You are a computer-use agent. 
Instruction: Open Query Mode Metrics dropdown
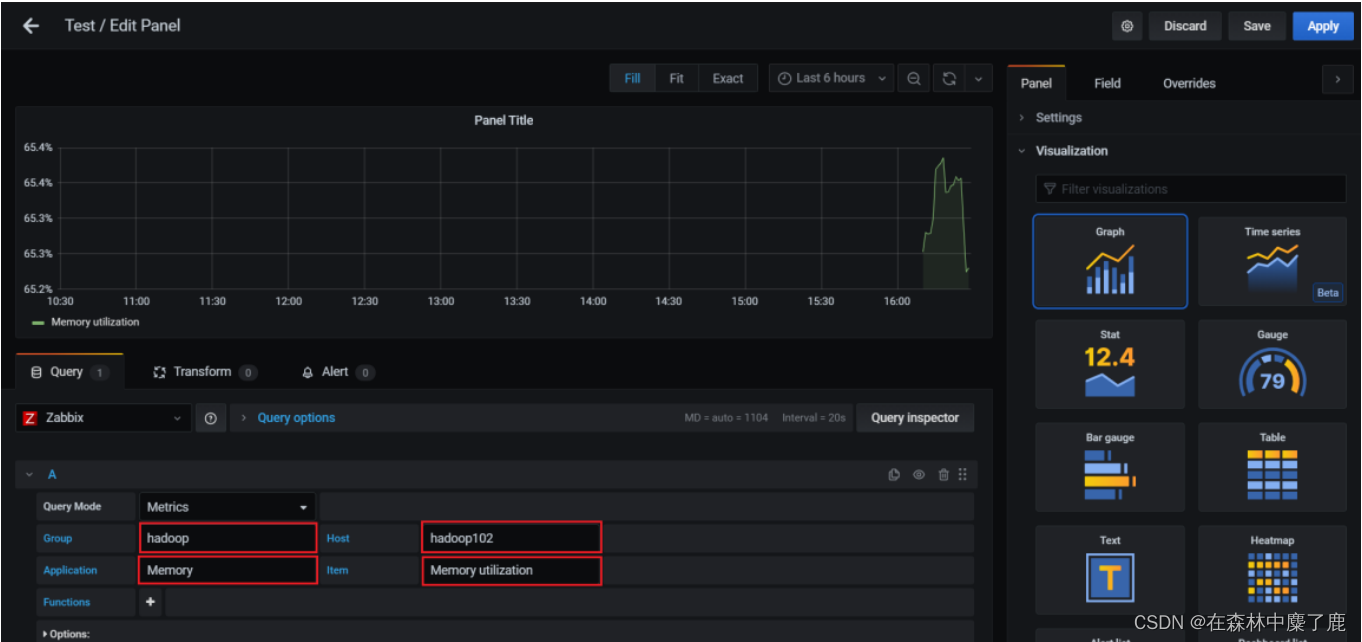tap(227, 507)
